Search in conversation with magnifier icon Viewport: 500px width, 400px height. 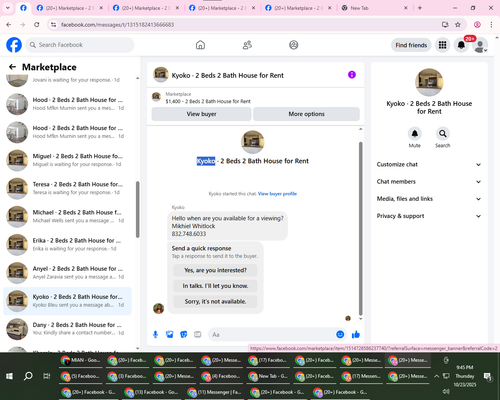pos(443,134)
